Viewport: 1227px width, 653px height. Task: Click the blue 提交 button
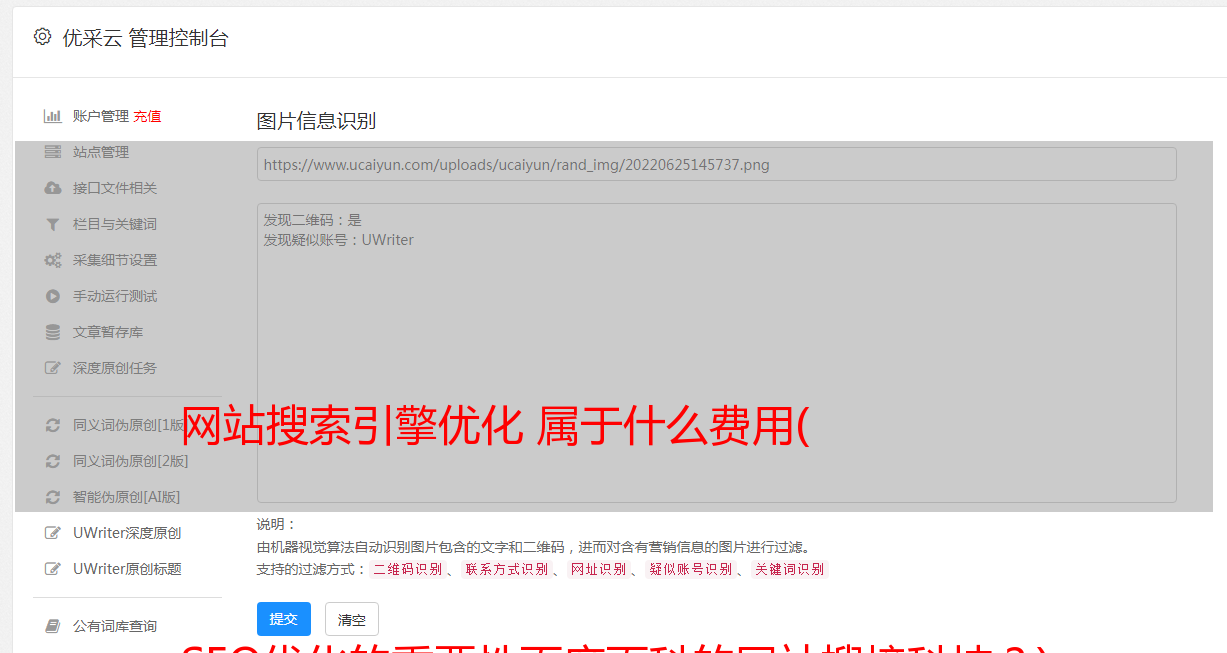tap(284, 619)
